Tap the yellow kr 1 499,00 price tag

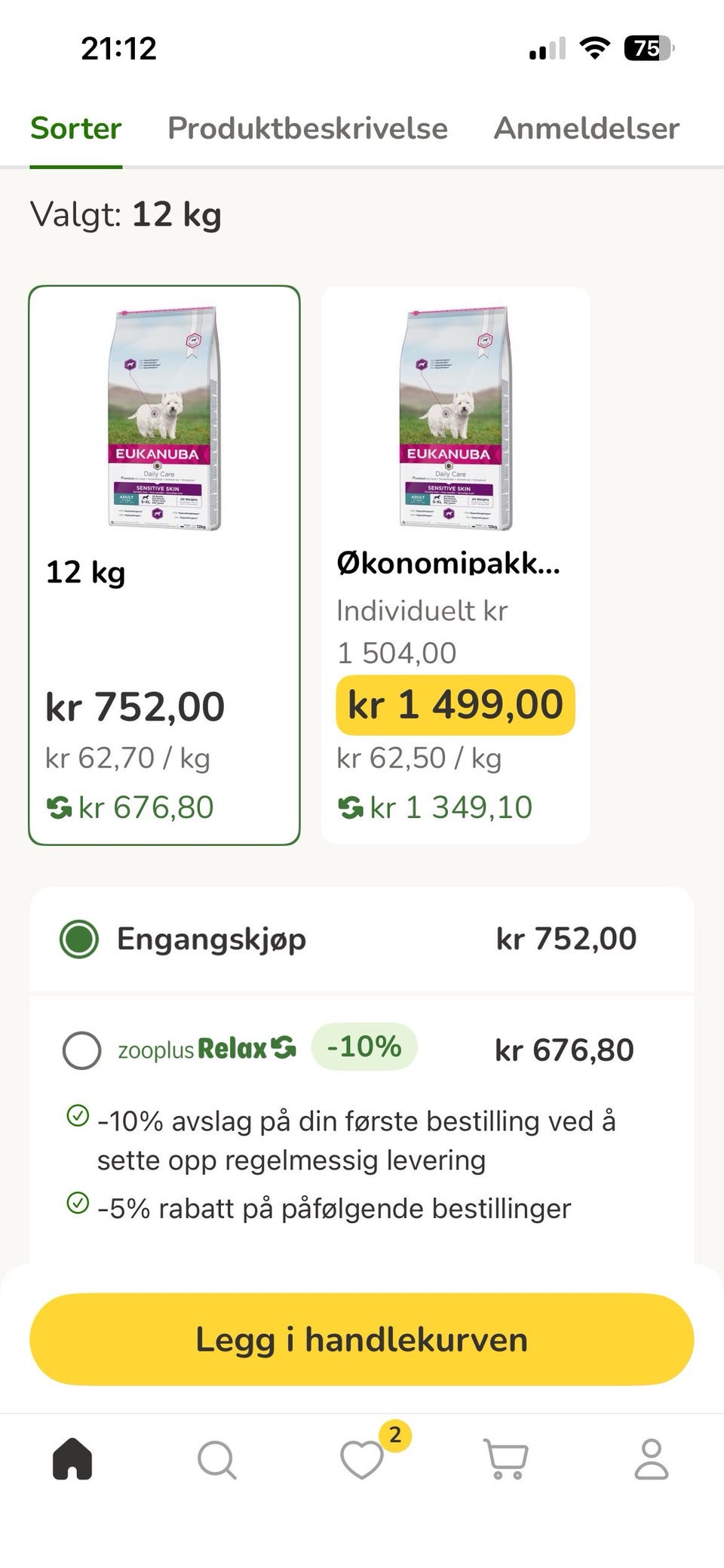coord(456,705)
